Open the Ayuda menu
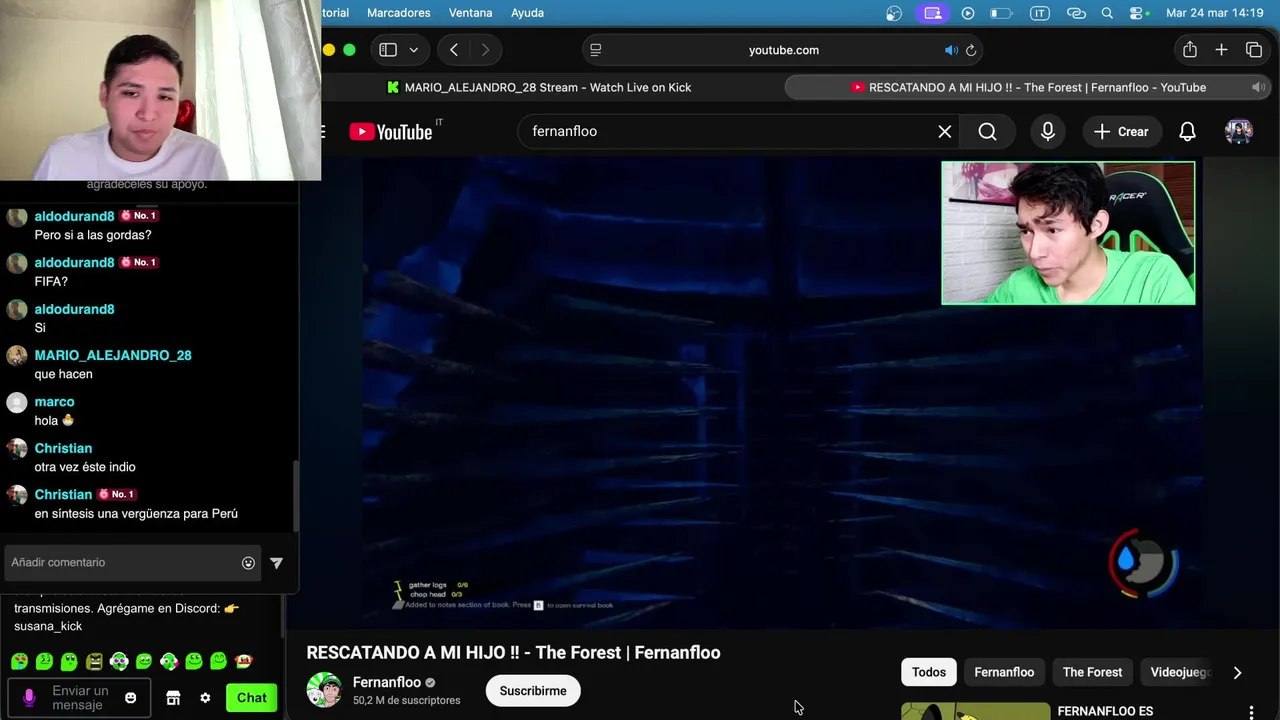 coord(527,13)
